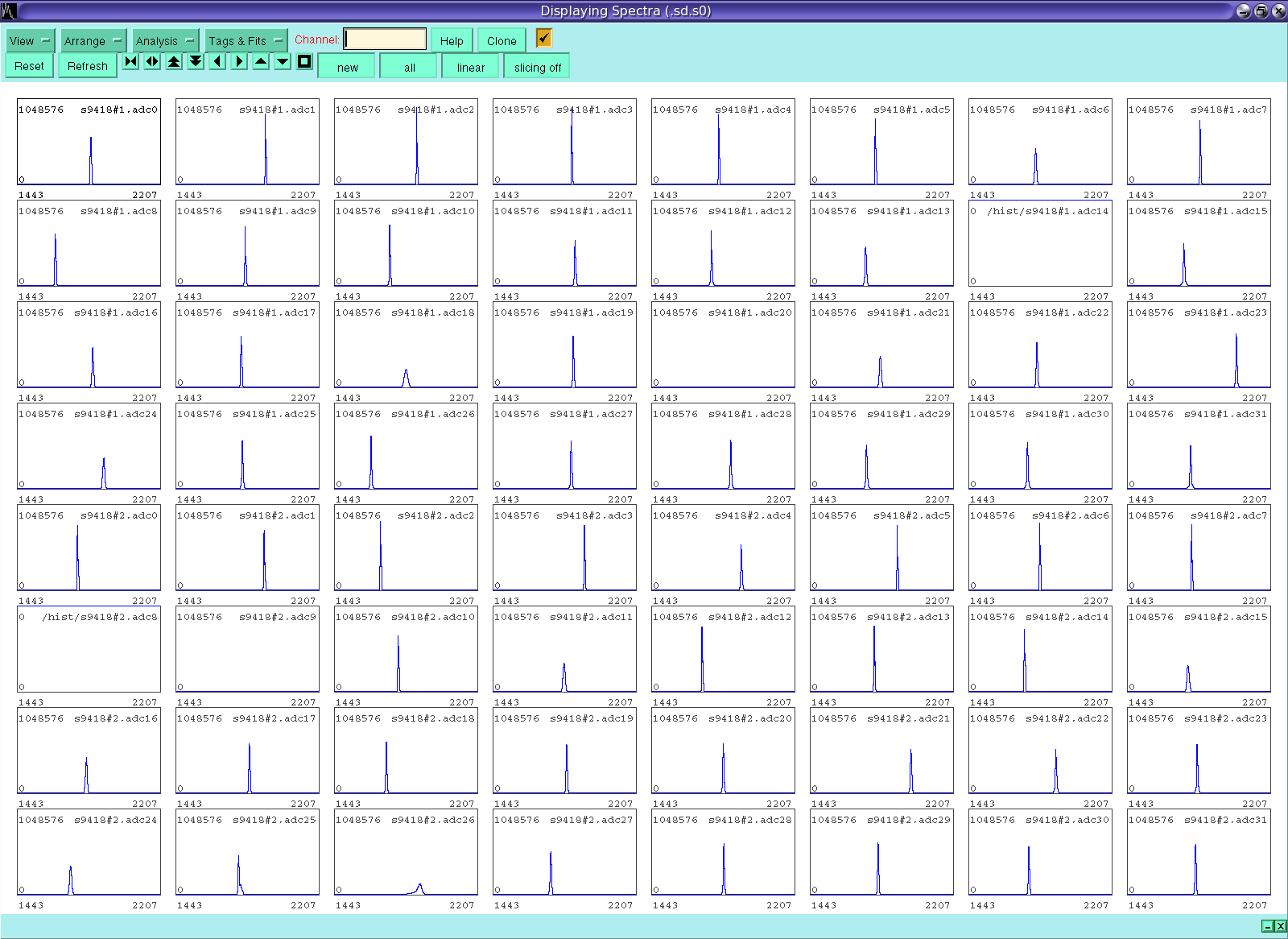Click the Refresh button

88,66
